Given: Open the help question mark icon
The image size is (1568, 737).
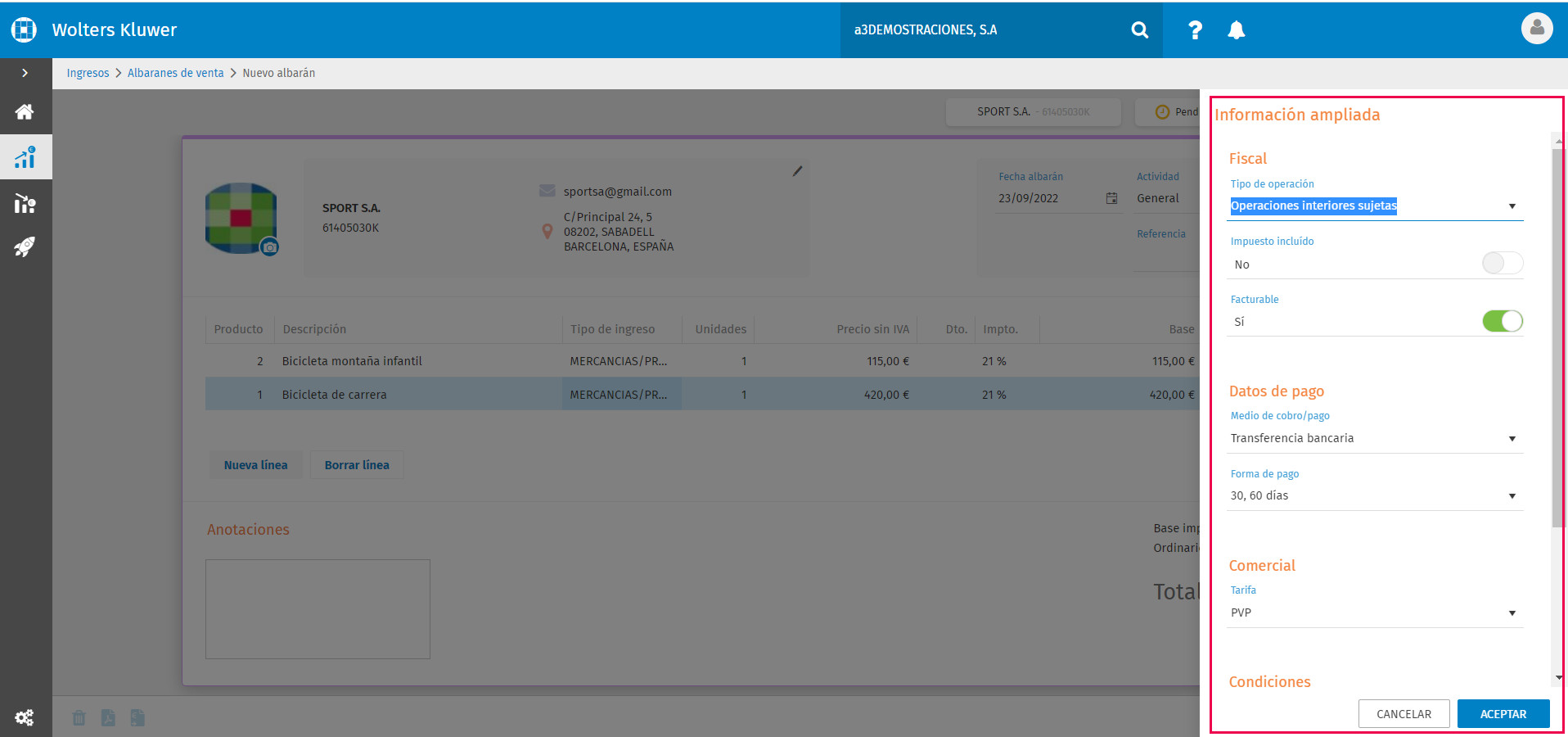Looking at the screenshot, I should 1195,30.
